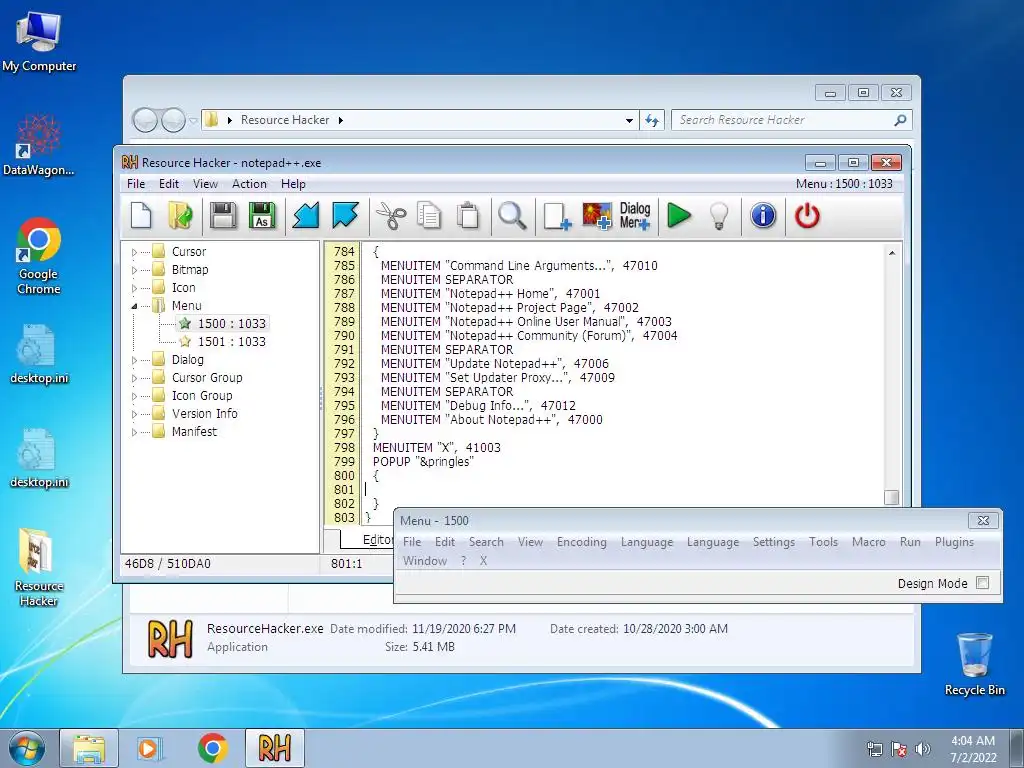The height and width of the screenshot is (768, 1024).
Task: Select the Version Info folder in tree
Action: click(x=204, y=413)
